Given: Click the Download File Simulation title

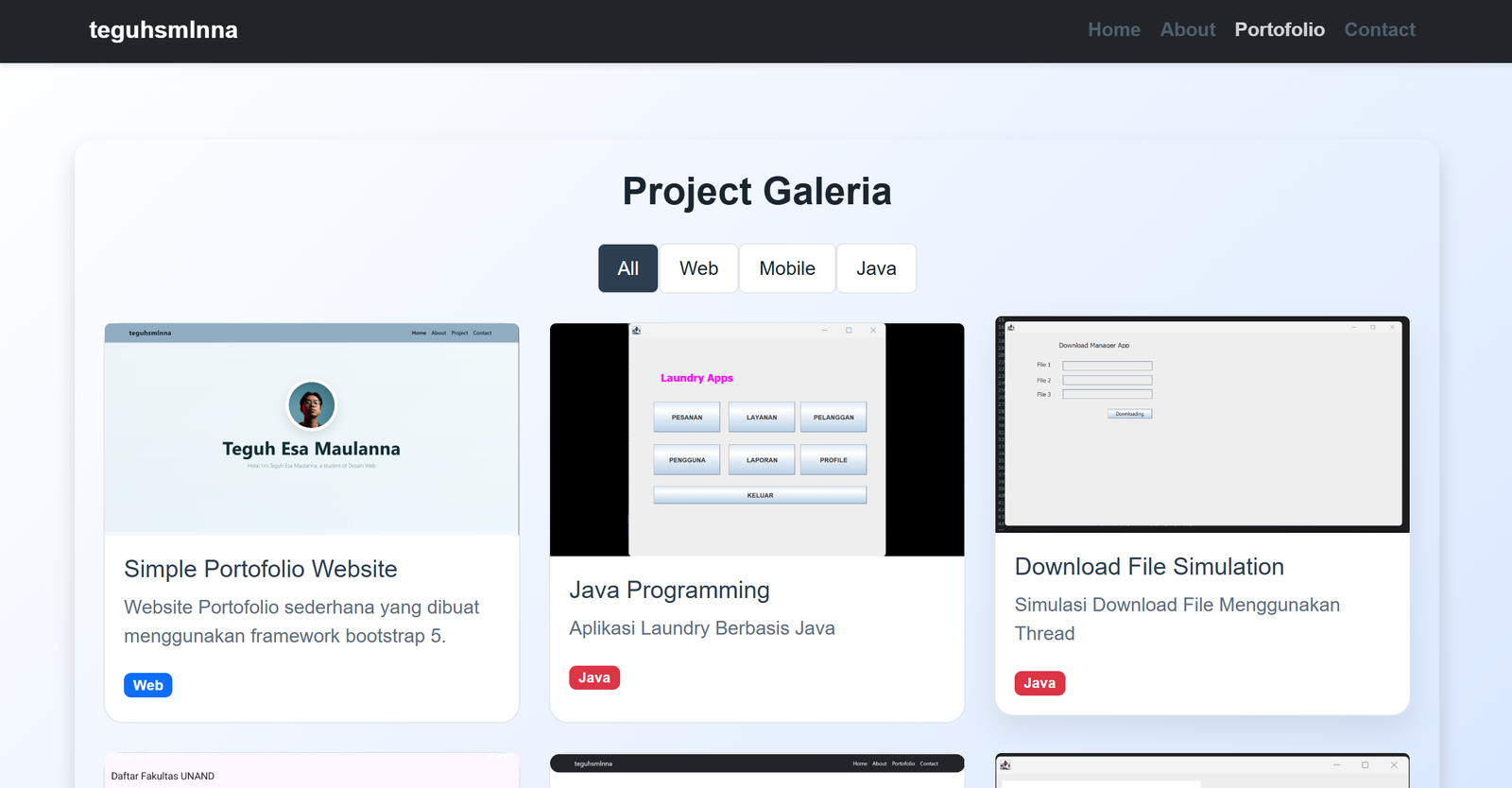Looking at the screenshot, I should pyautogui.click(x=1149, y=567).
